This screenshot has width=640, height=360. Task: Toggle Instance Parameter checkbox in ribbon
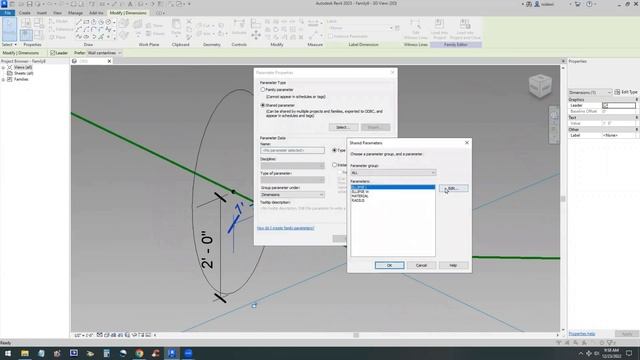pos(331,36)
